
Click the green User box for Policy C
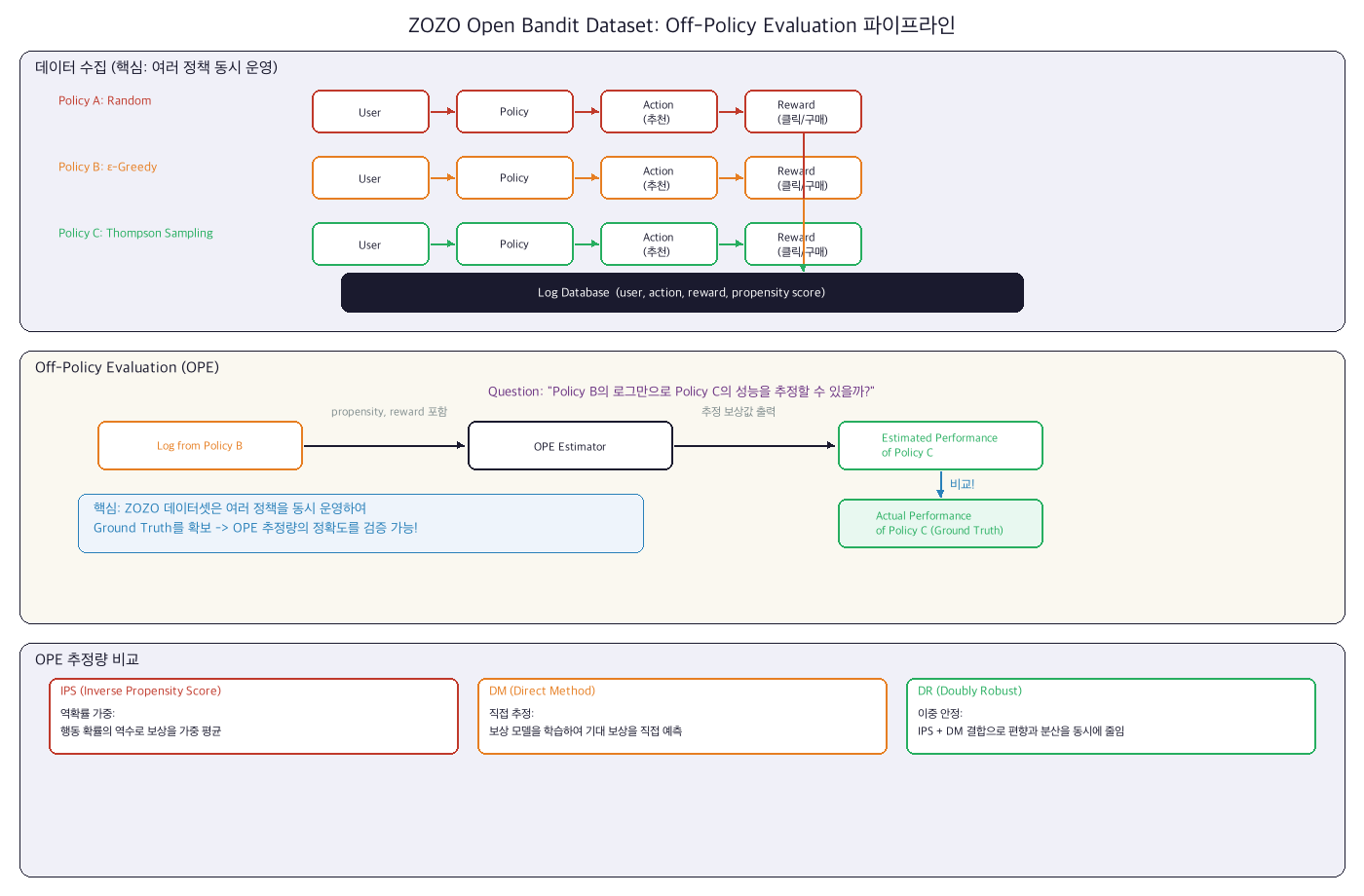(x=370, y=244)
